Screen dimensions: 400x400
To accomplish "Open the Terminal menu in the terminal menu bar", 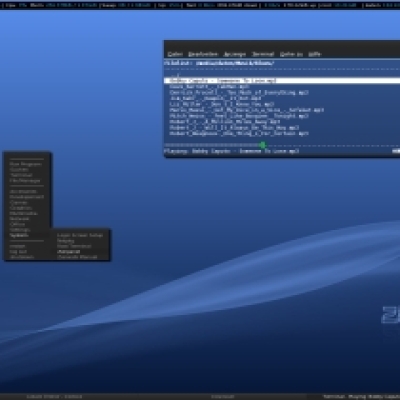I will coord(263,54).
